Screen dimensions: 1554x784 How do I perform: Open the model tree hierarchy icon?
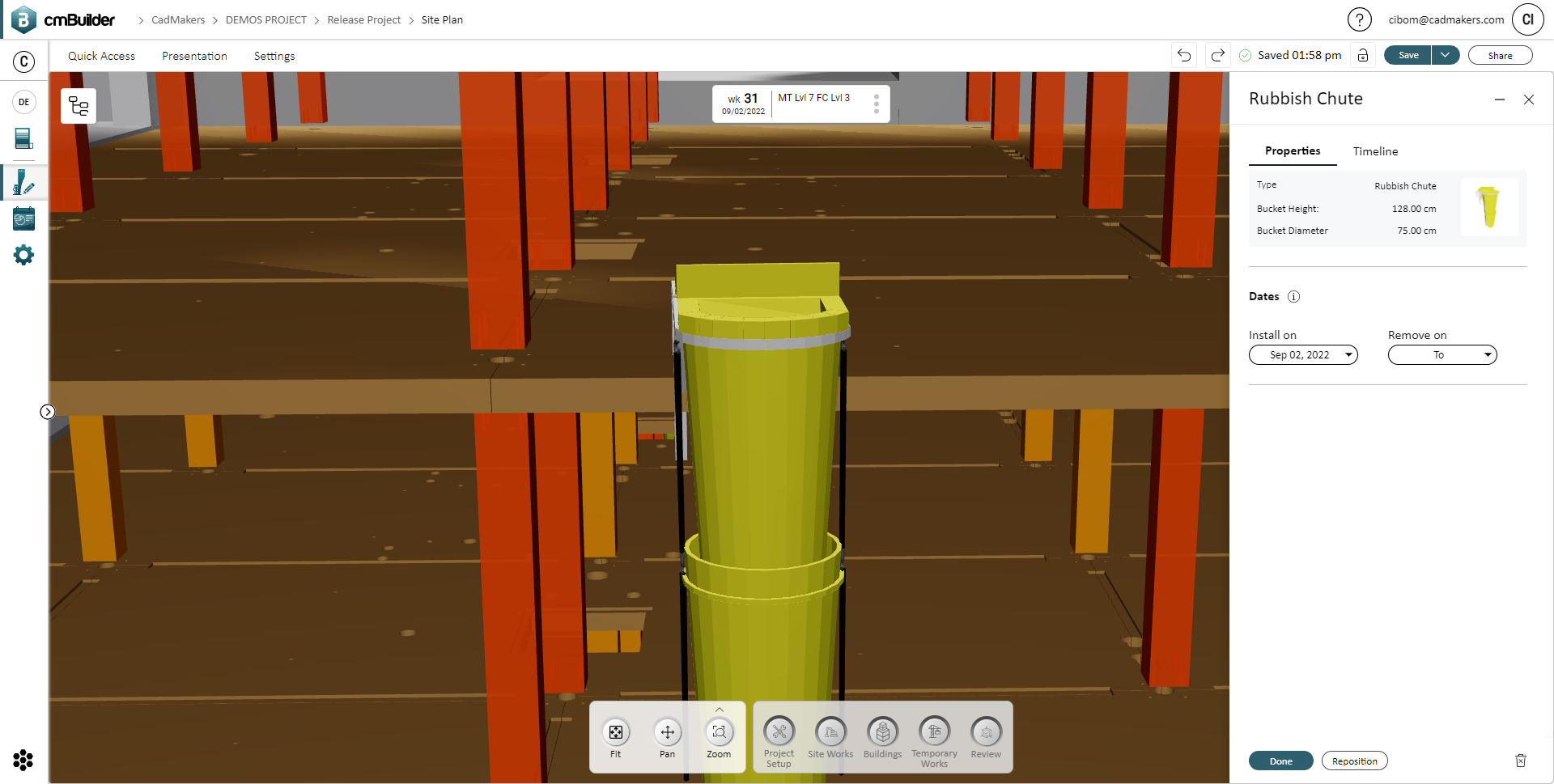tap(79, 106)
